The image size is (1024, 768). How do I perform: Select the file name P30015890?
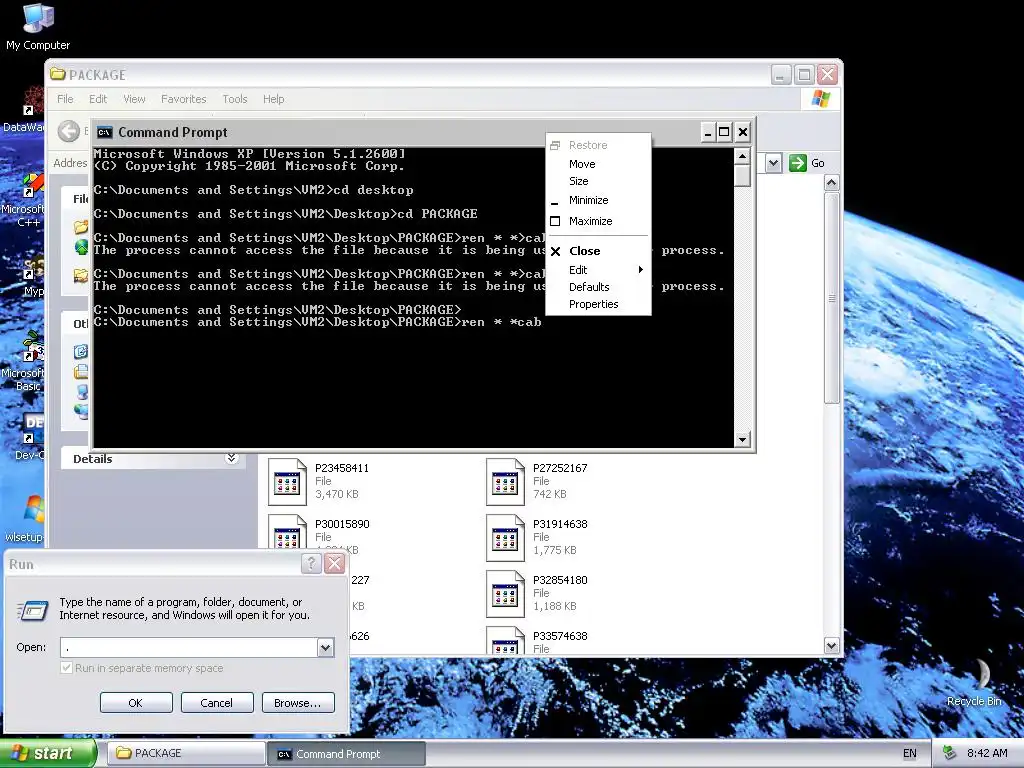(342, 524)
